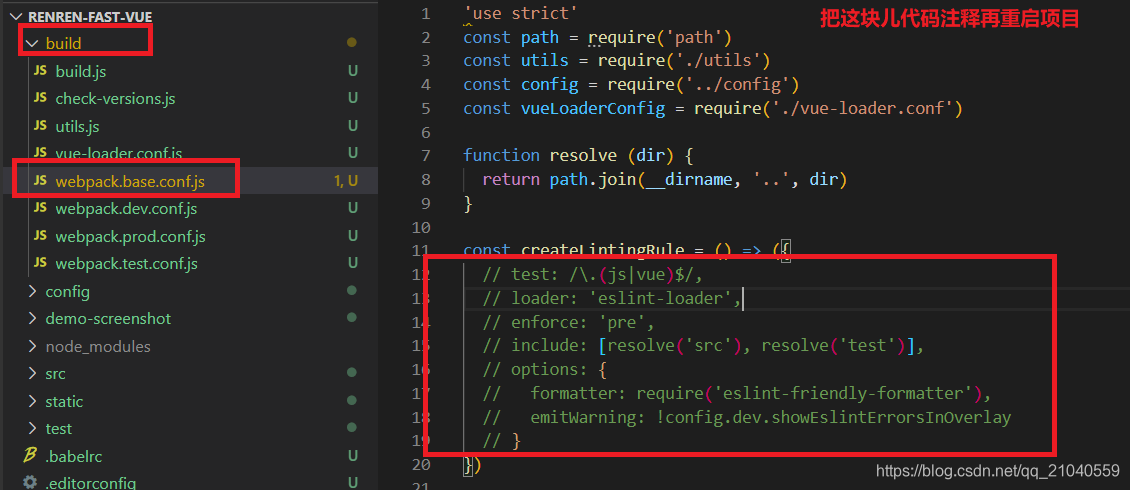
Task: Open utils.js in the explorer
Action: [x=77, y=126]
